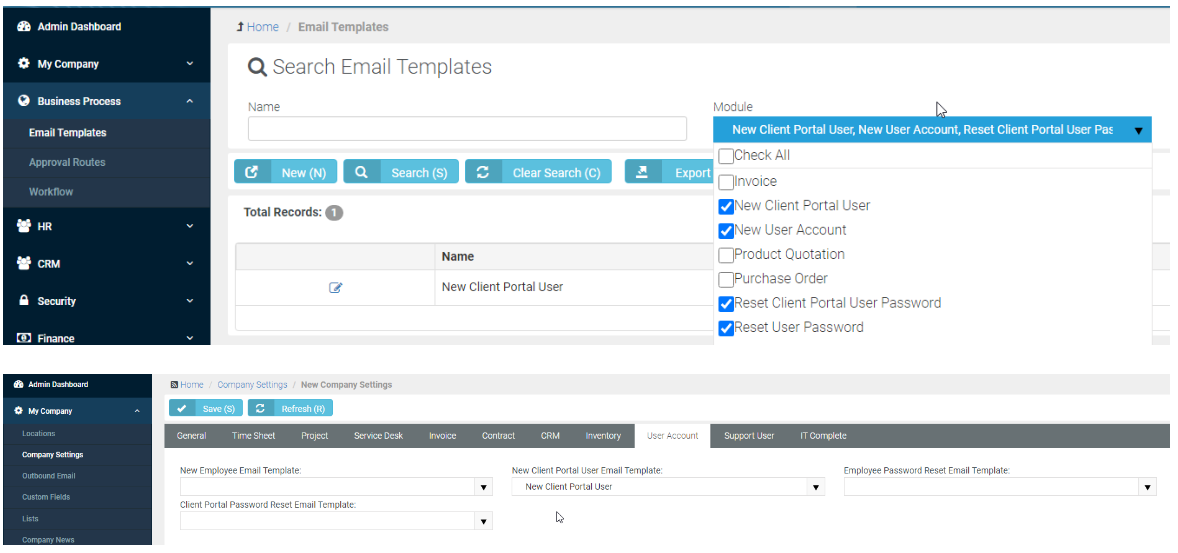The width and height of the screenshot is (1178, 553).
Task: Enable the Invoice module checkbox
Action: point(726,182)
